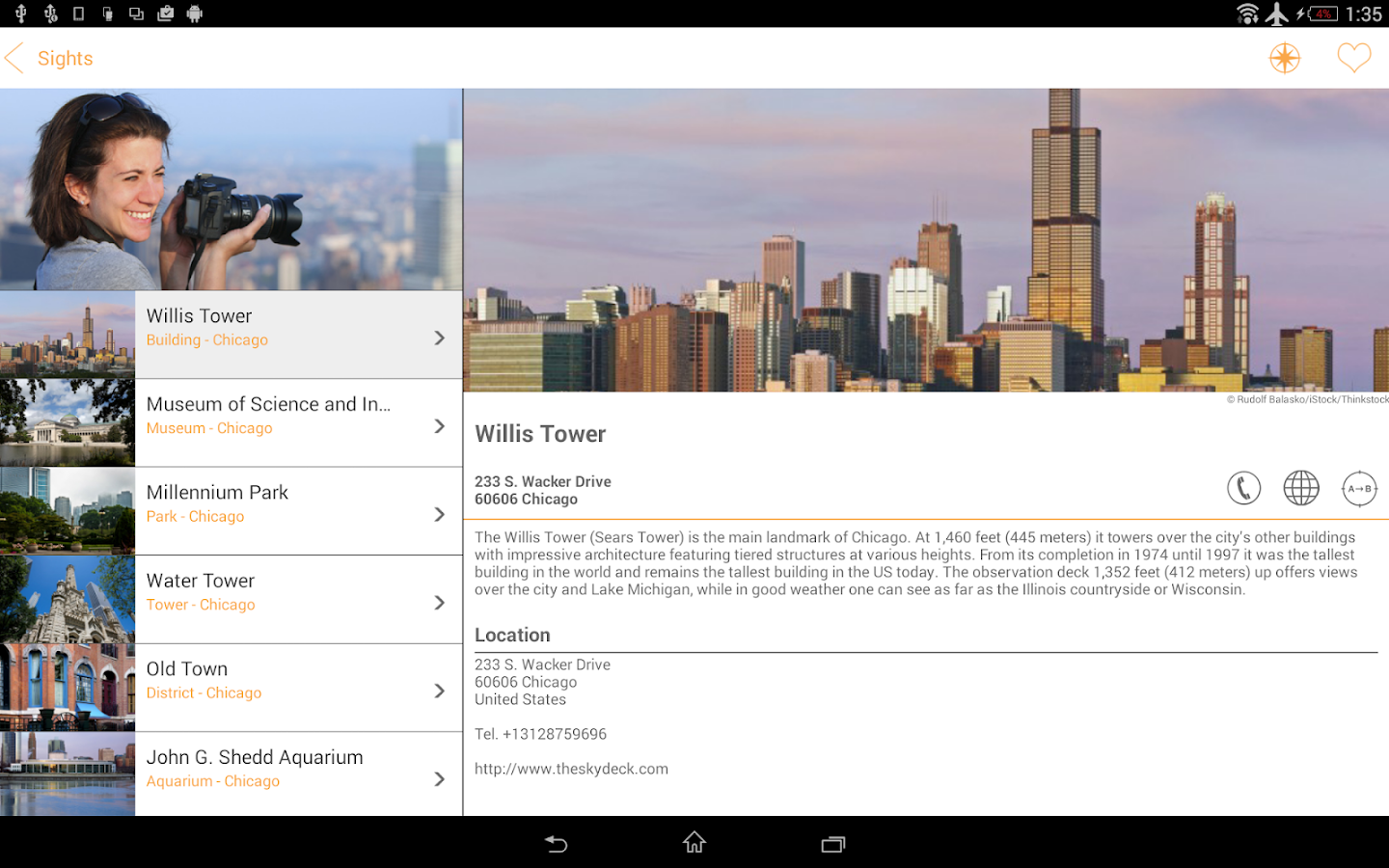The image size is (1389, 868).
Task: Open John G. Shedd Aquarium entry
Action: click(231, 774)
